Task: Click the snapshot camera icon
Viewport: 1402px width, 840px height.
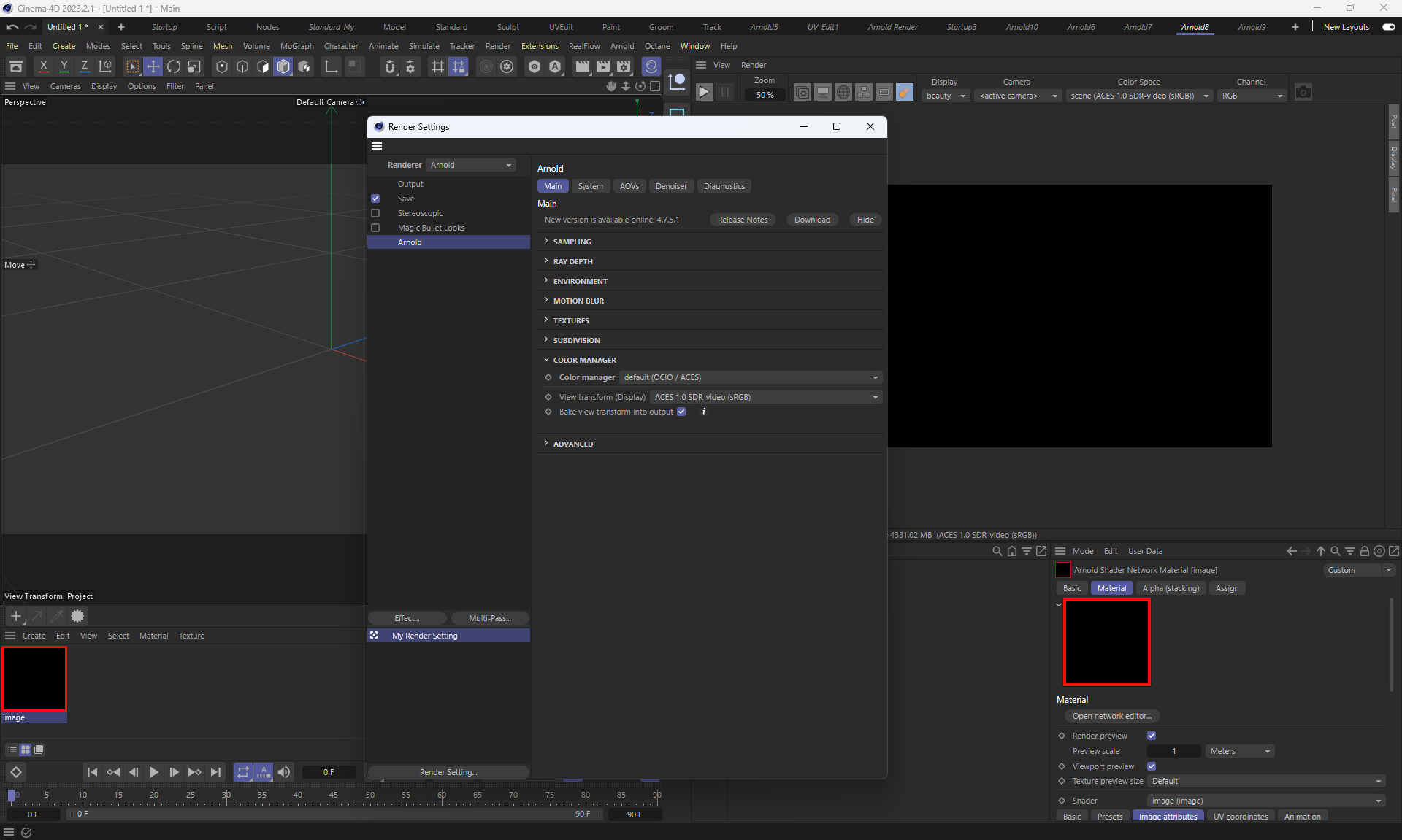Action: pos(1303,93)
